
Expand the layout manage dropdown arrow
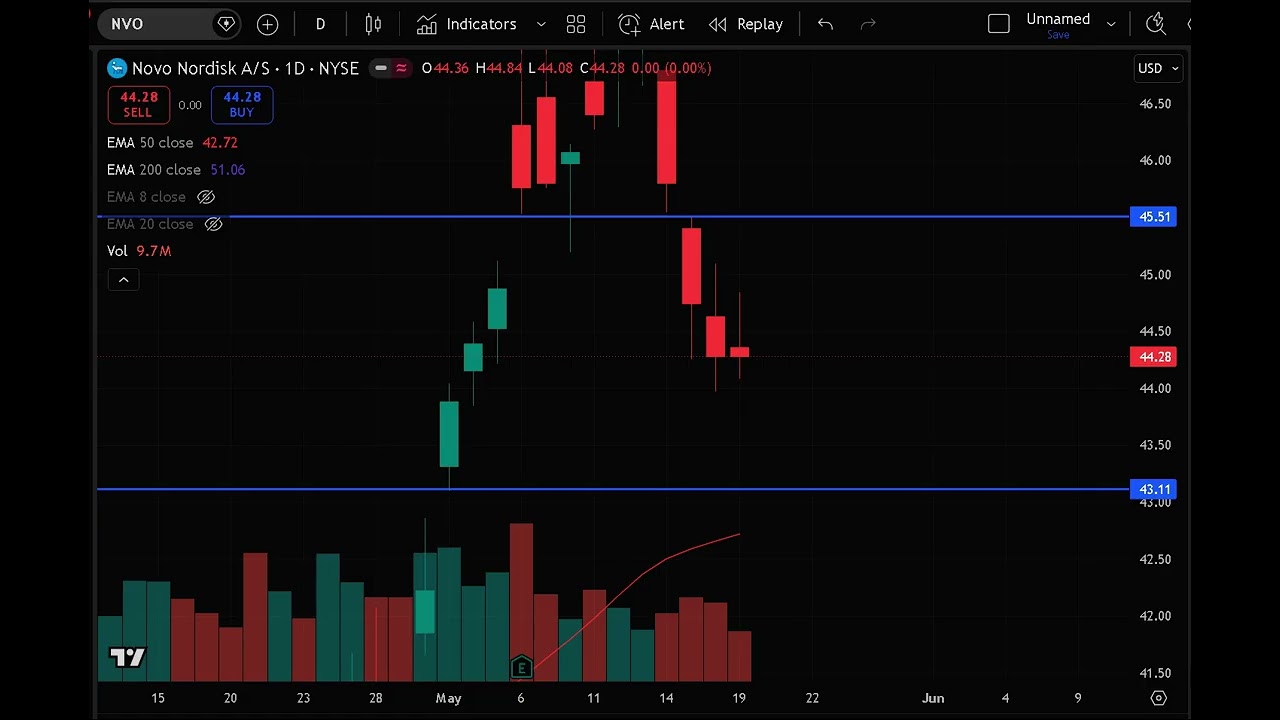[x=1111, y=24]
